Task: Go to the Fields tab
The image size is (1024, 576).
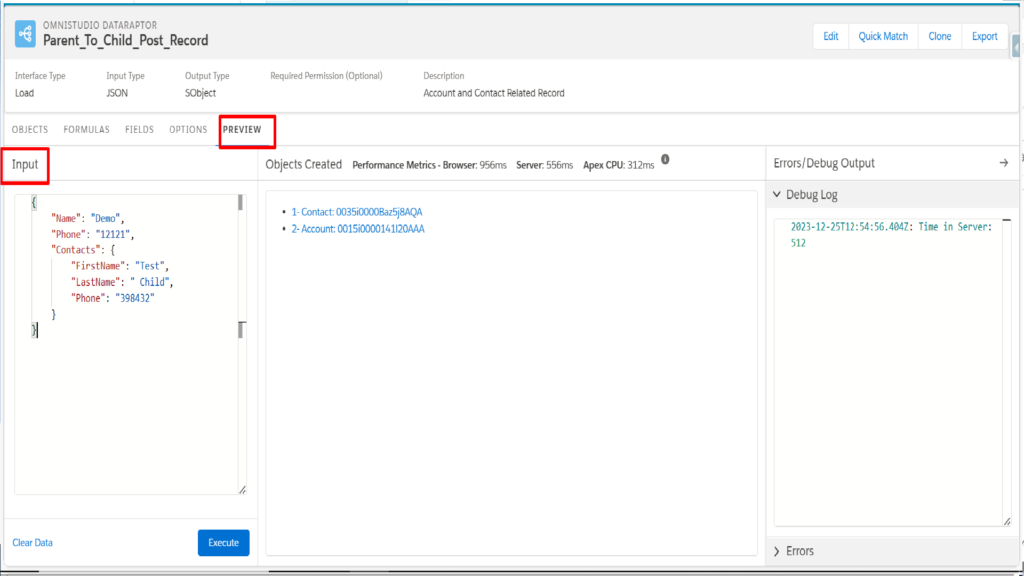Action: (x=139, y=129)
